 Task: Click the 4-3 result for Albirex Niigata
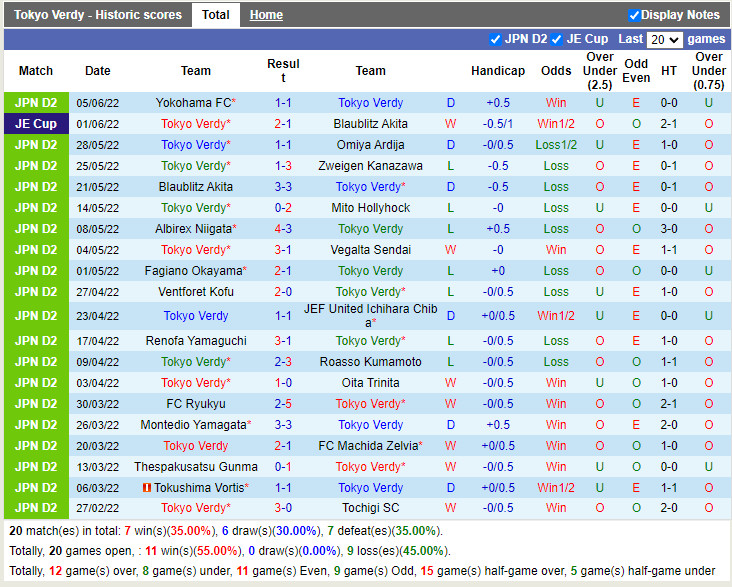pos(283,229)
